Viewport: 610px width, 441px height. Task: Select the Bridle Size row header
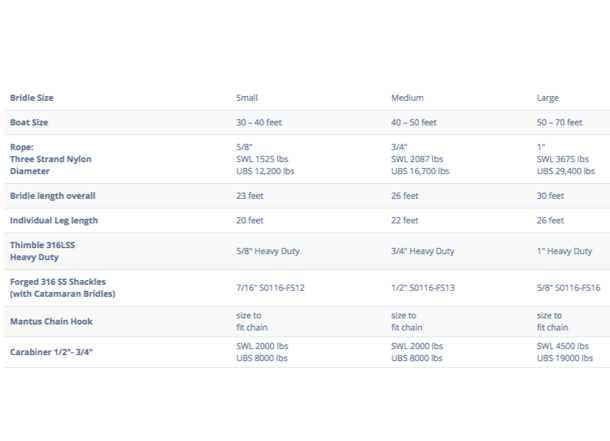click(x=32, y=98)
